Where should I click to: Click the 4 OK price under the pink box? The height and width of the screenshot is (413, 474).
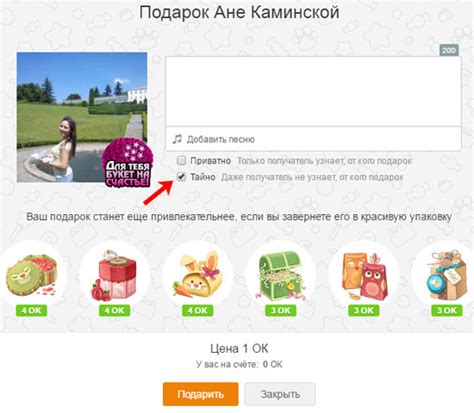114,310
